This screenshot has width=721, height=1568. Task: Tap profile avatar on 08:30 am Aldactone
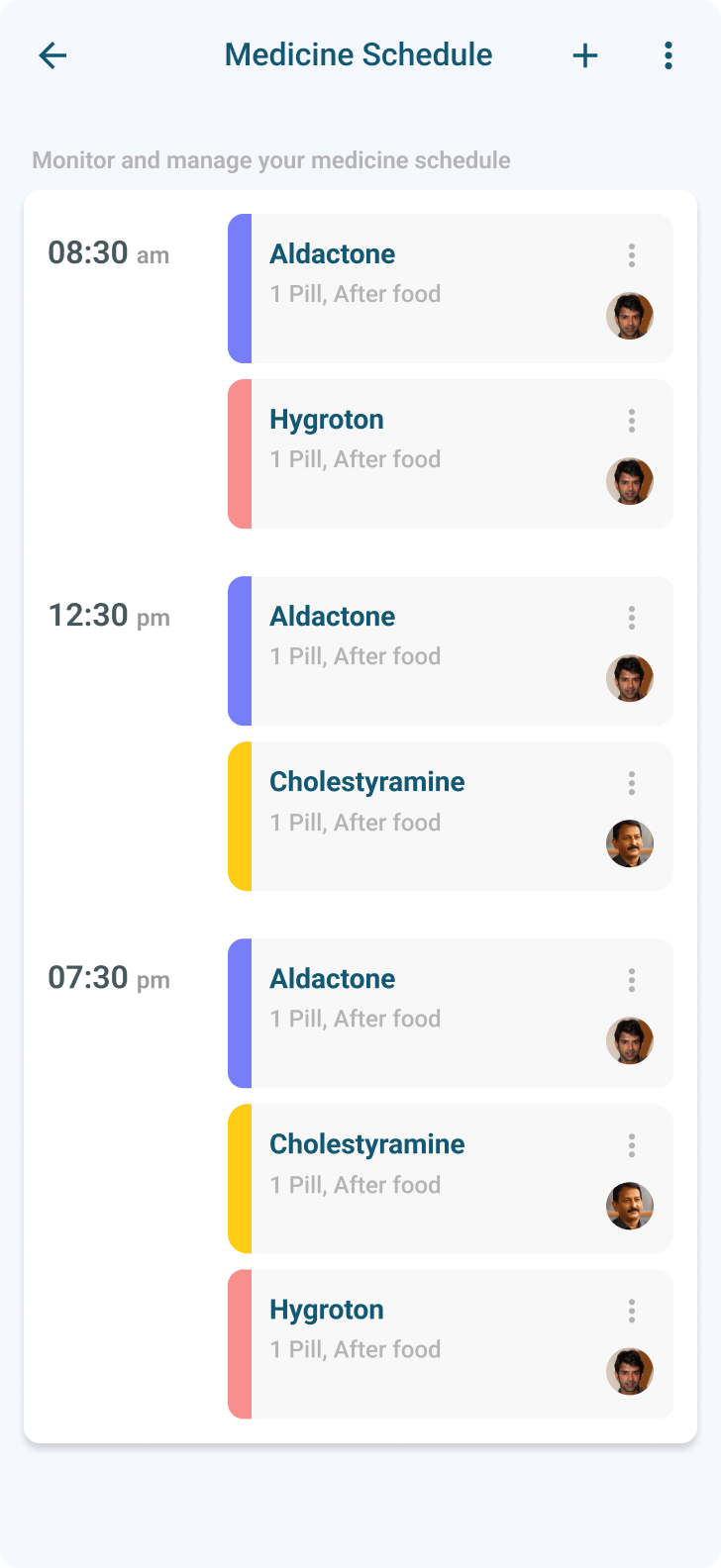tap(630, 316)
